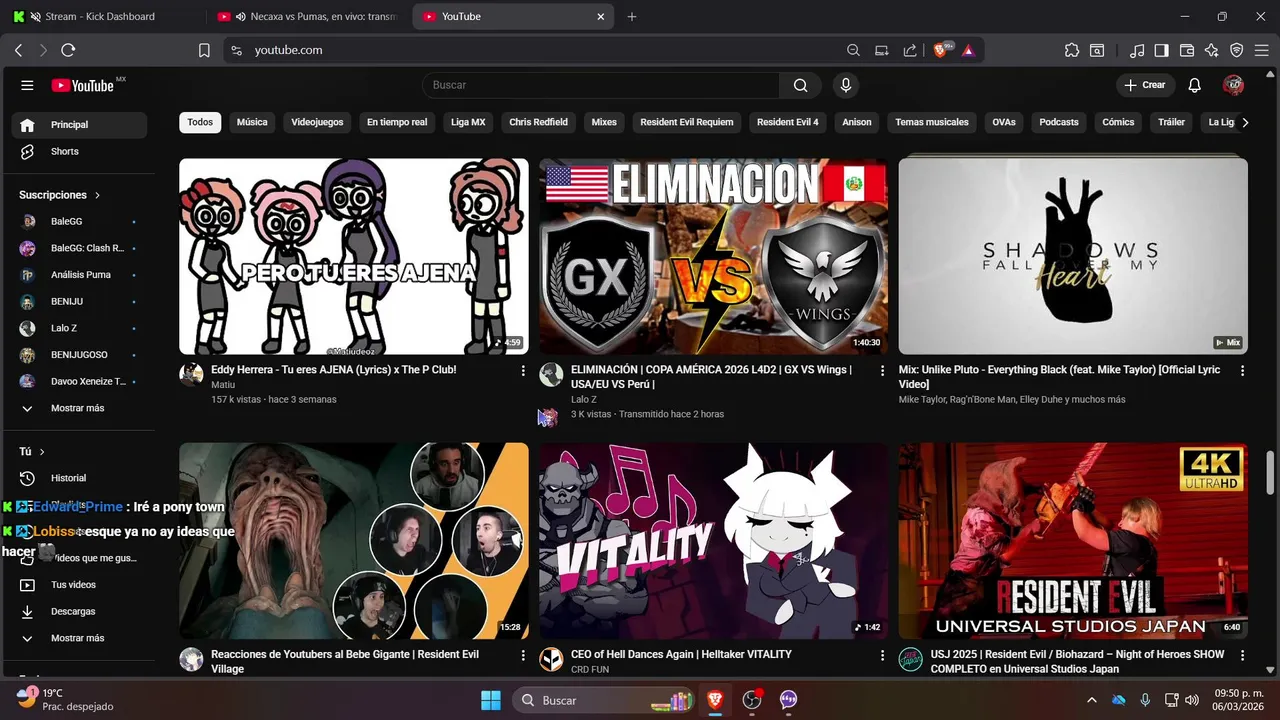
Task: Open the account avatar menu
Action: tap(1233, 85)
